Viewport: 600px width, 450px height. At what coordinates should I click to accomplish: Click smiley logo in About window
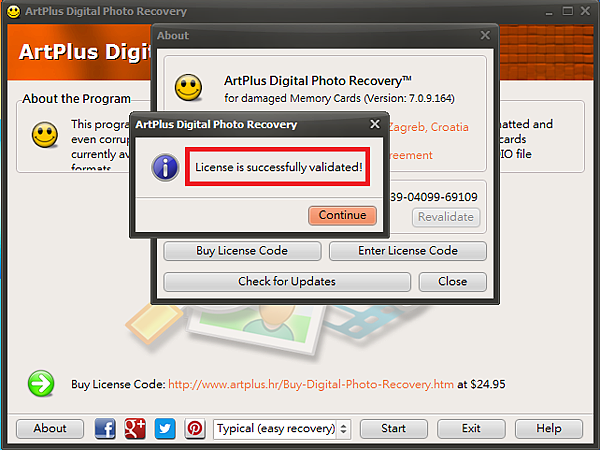(x=188, y=88)
